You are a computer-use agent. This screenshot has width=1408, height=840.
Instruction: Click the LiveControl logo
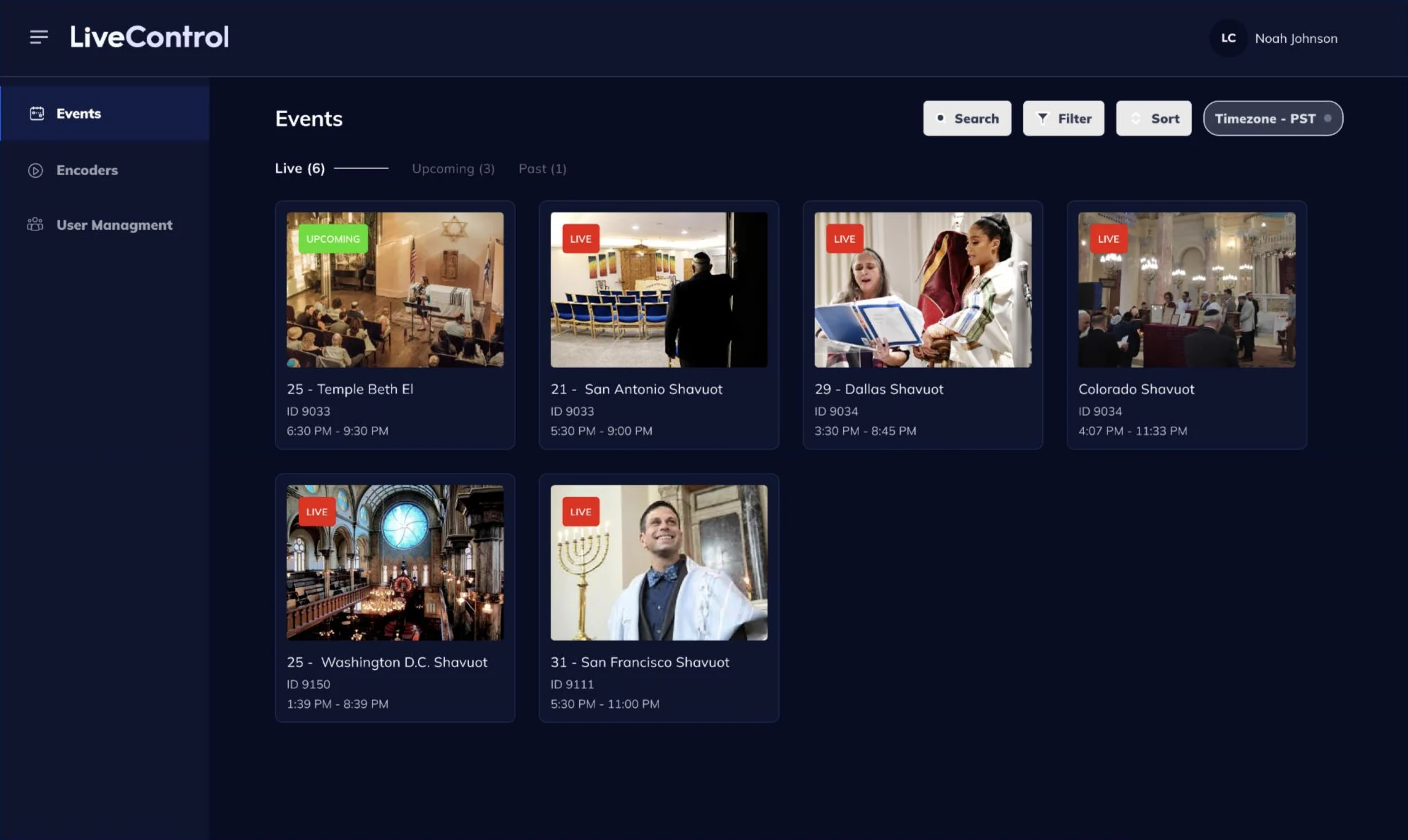click(x=149, y=37)
